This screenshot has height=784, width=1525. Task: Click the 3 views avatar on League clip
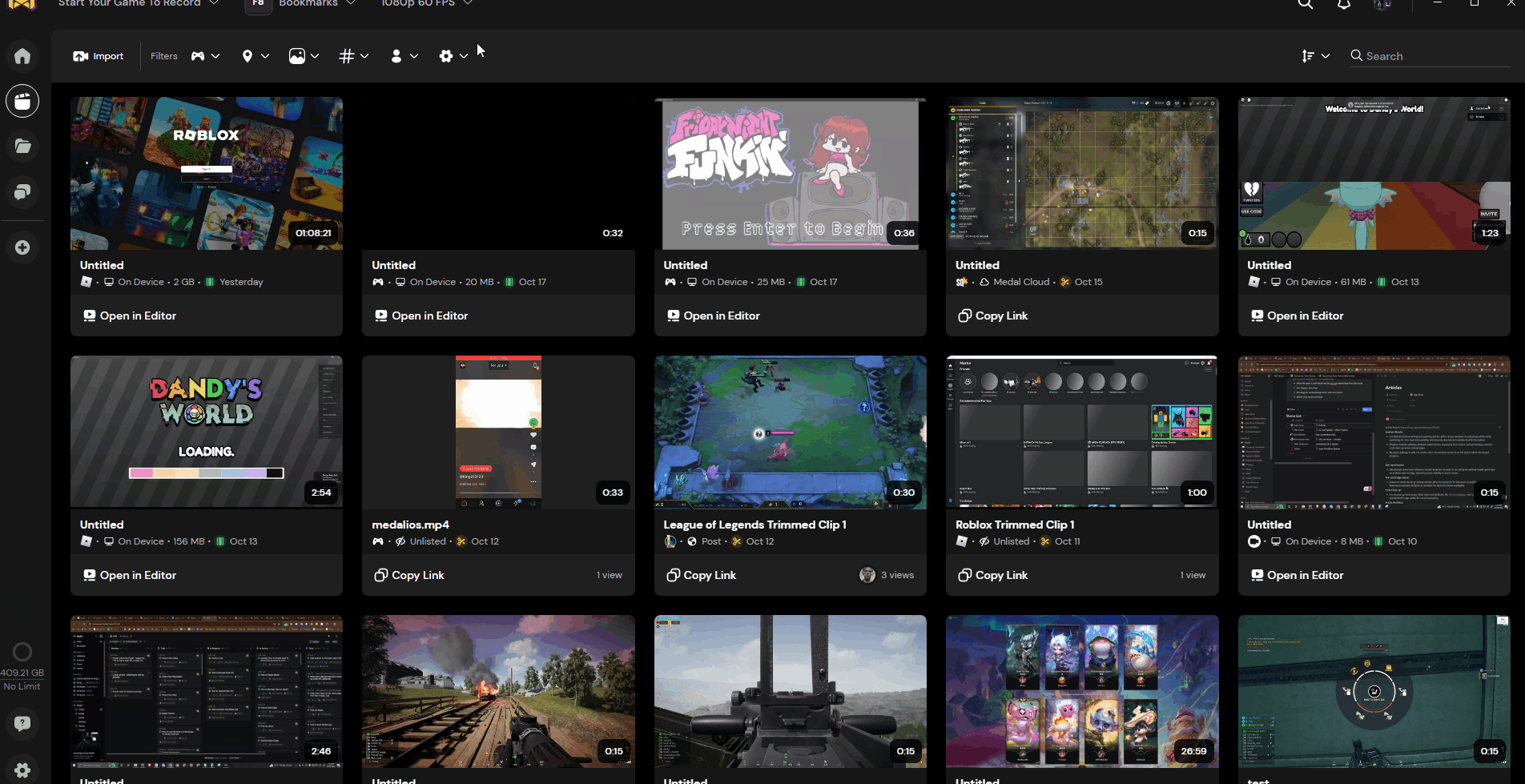click(867, 575)
